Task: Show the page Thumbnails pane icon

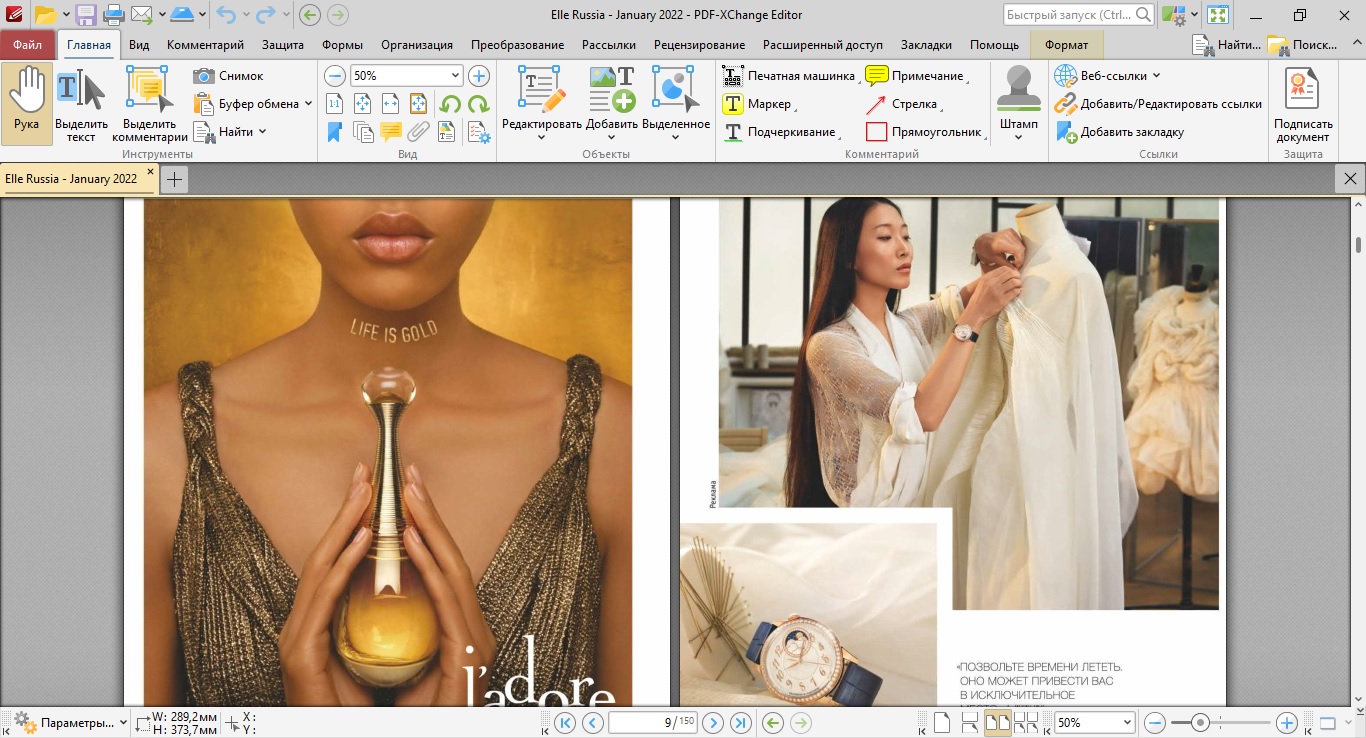Action: [363, 131]
